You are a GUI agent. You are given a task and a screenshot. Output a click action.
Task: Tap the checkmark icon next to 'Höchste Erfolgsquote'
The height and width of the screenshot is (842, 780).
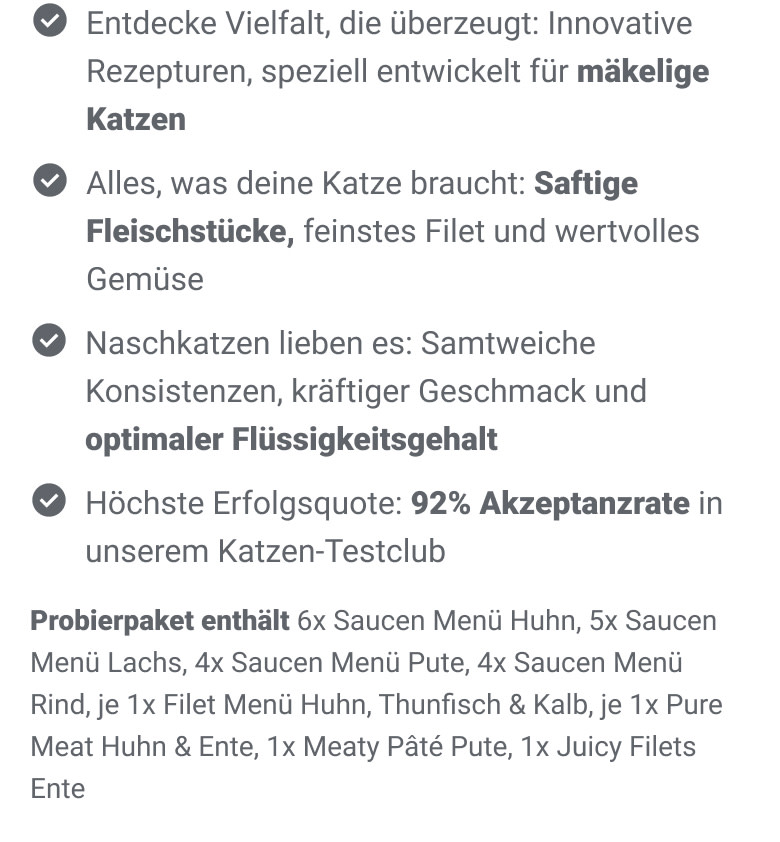[49, 500]
